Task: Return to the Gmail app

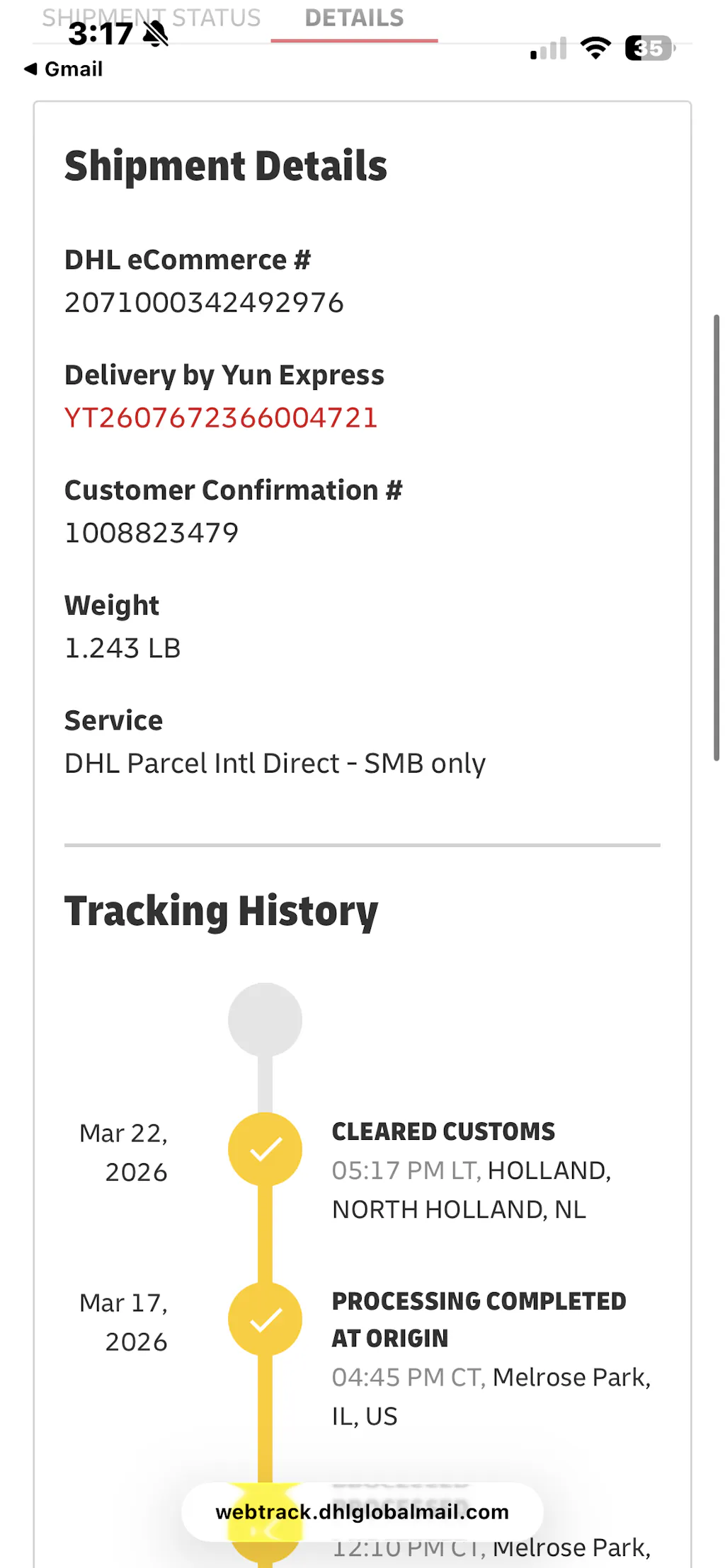Action: pyautogui.click(x=73, y=69)
